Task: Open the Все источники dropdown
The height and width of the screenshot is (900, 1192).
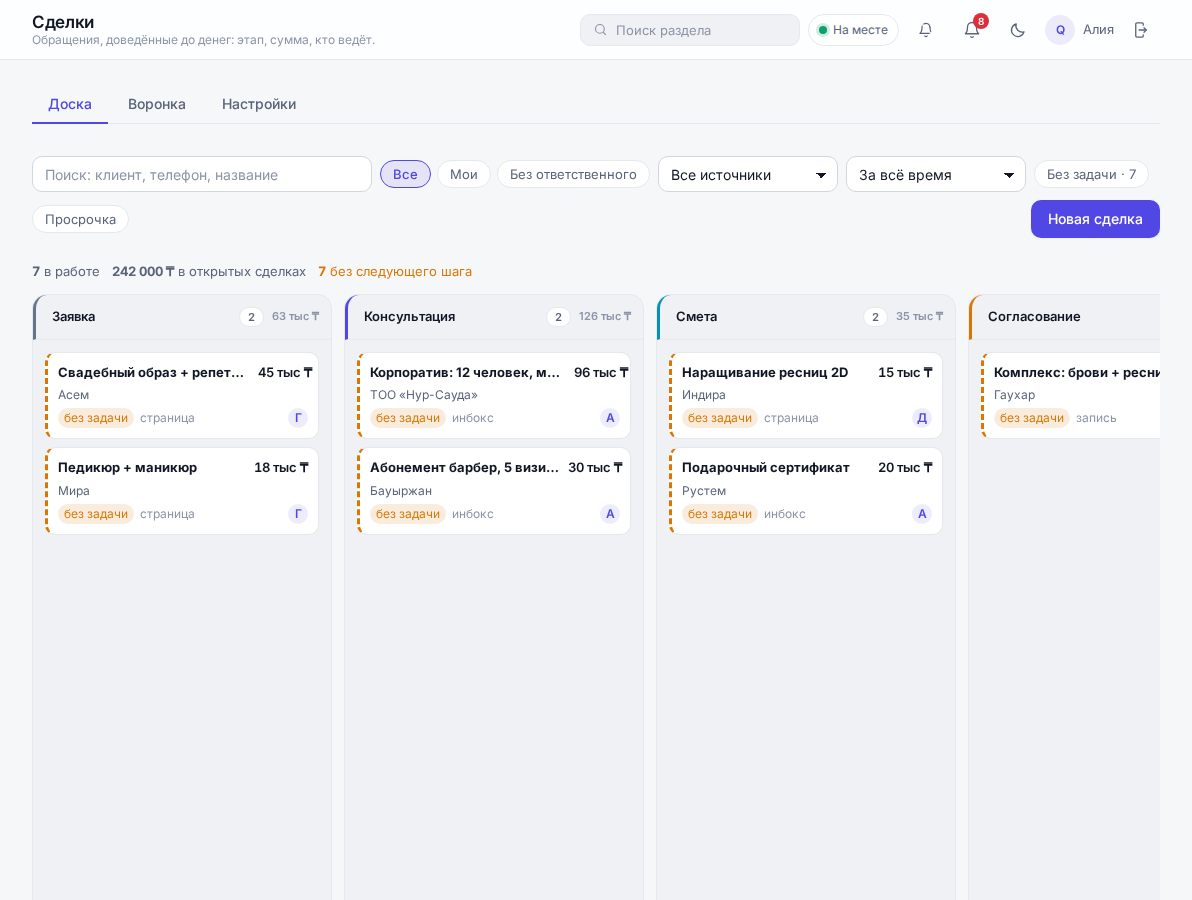Action: tap(748, 174)
